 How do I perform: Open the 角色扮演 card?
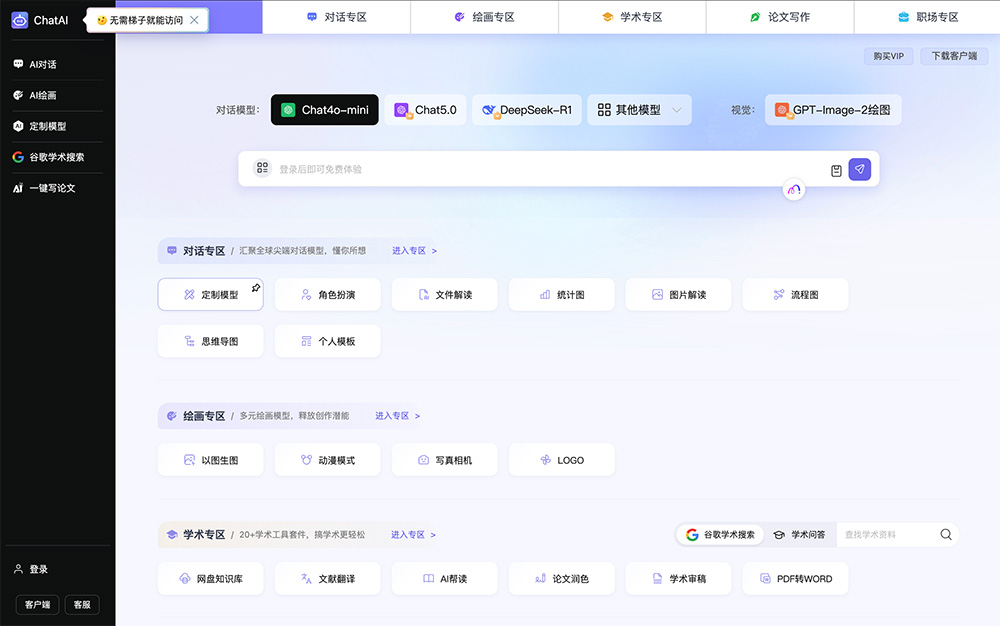tap(328, 295)
